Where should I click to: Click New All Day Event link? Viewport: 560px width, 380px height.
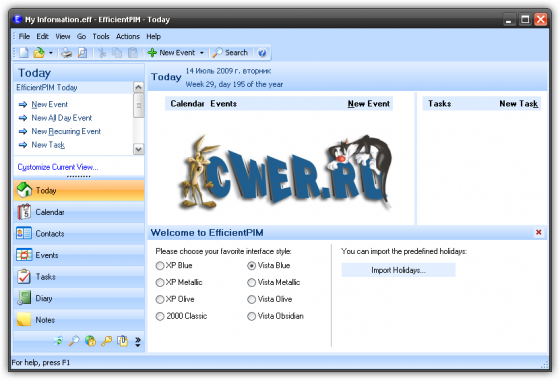point(61,118)
